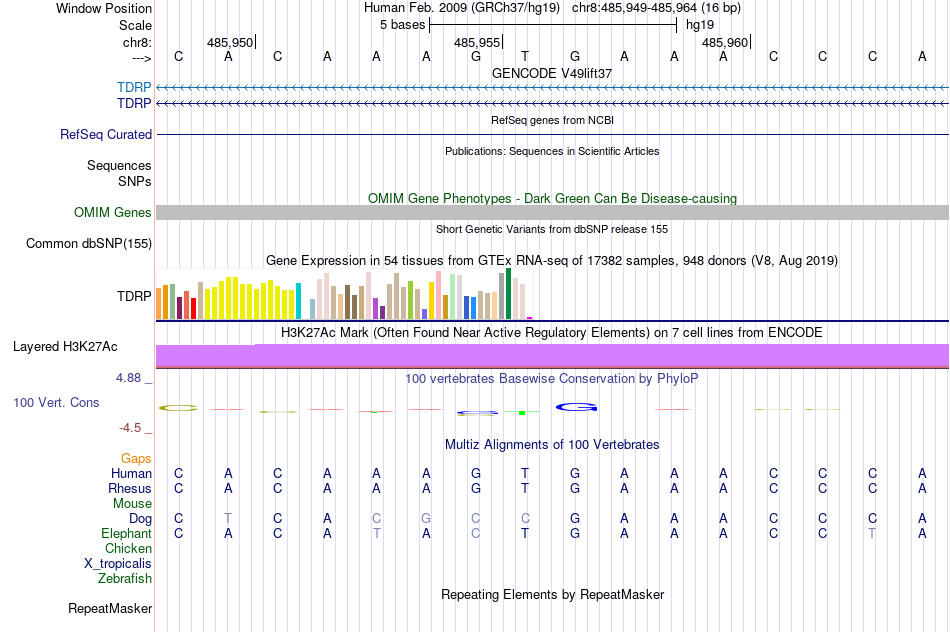The image size is (950, 632).
Task: Open the dark blue TDRP GENCODE label
Action: [x=134, y=104]
